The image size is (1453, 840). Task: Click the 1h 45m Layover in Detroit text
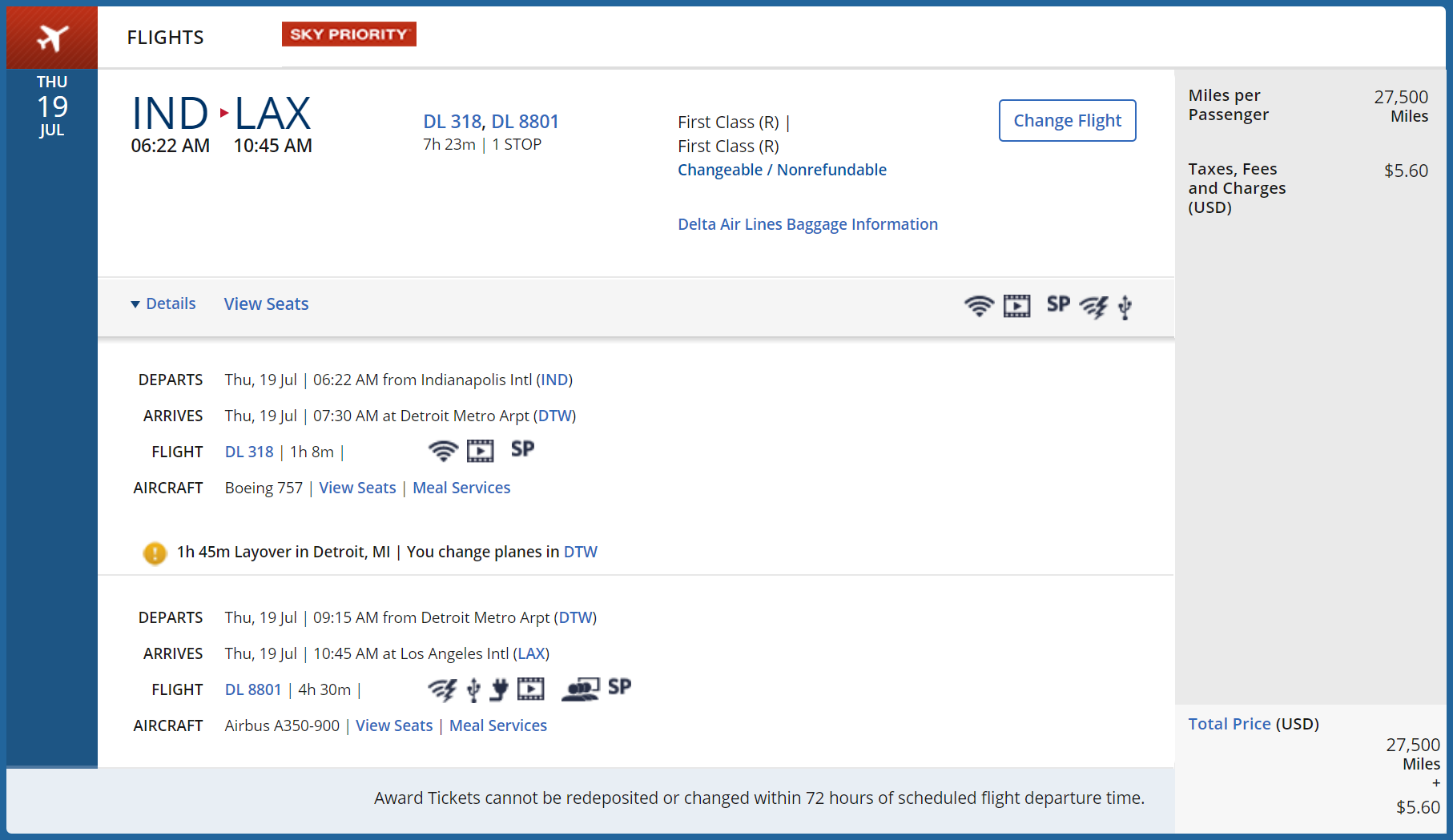click(284, 552)
